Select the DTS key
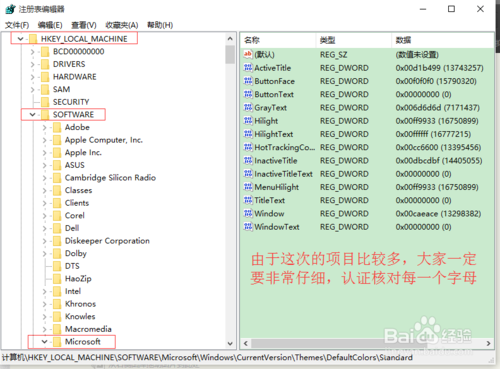The image size is (500, 369). tap(72, 266)
